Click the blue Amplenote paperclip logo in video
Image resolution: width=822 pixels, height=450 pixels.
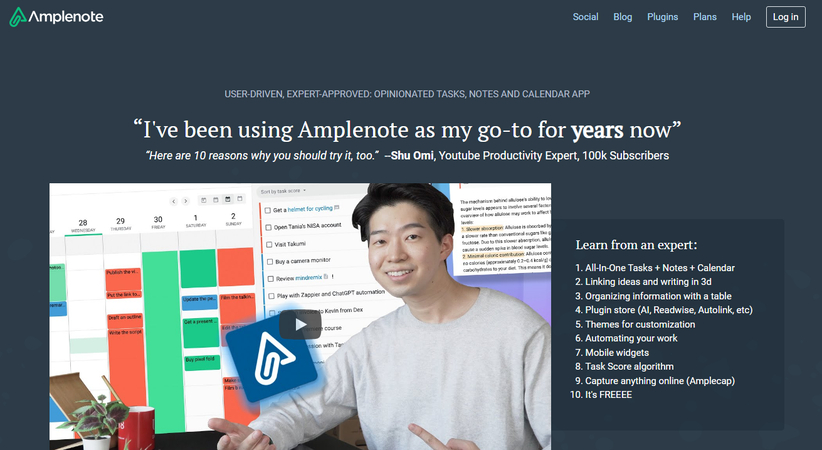272,357
